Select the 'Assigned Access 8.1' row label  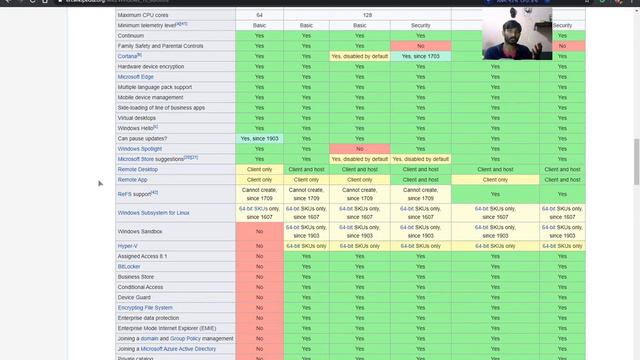coord(142,256)
